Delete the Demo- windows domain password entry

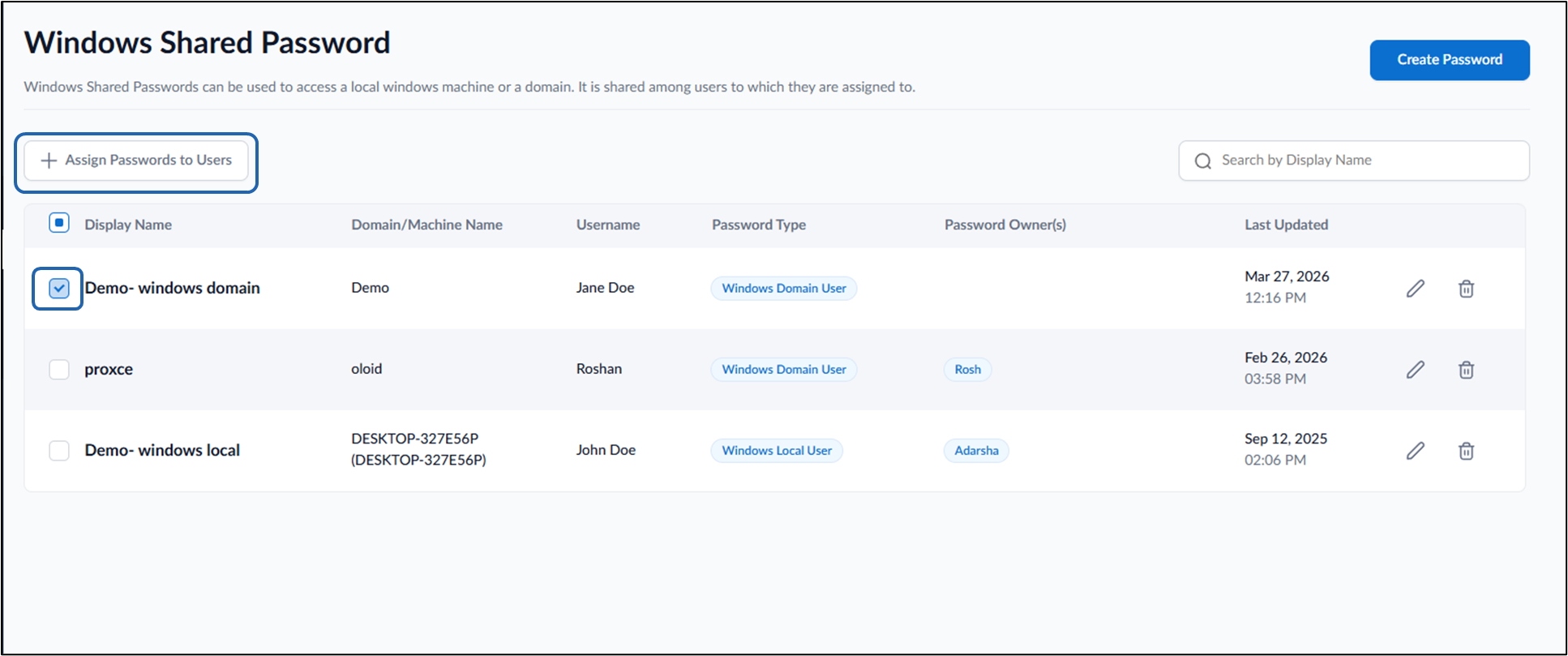tap(1466, 289)
